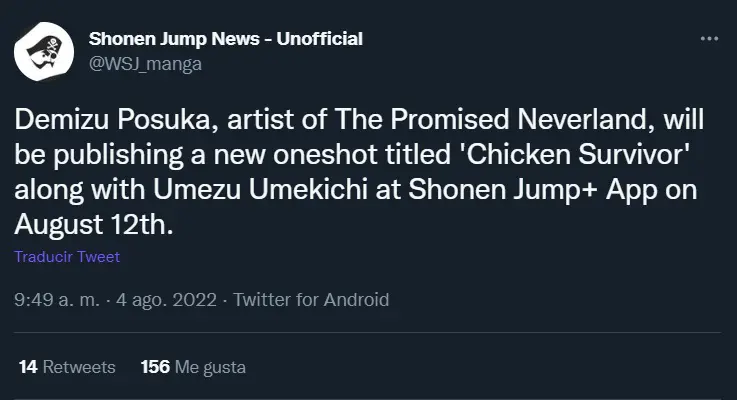The height and width of the screenshot is (400, 737).
Task: Select the word 'Unofficial' in account name
Action: click(320, 39)
